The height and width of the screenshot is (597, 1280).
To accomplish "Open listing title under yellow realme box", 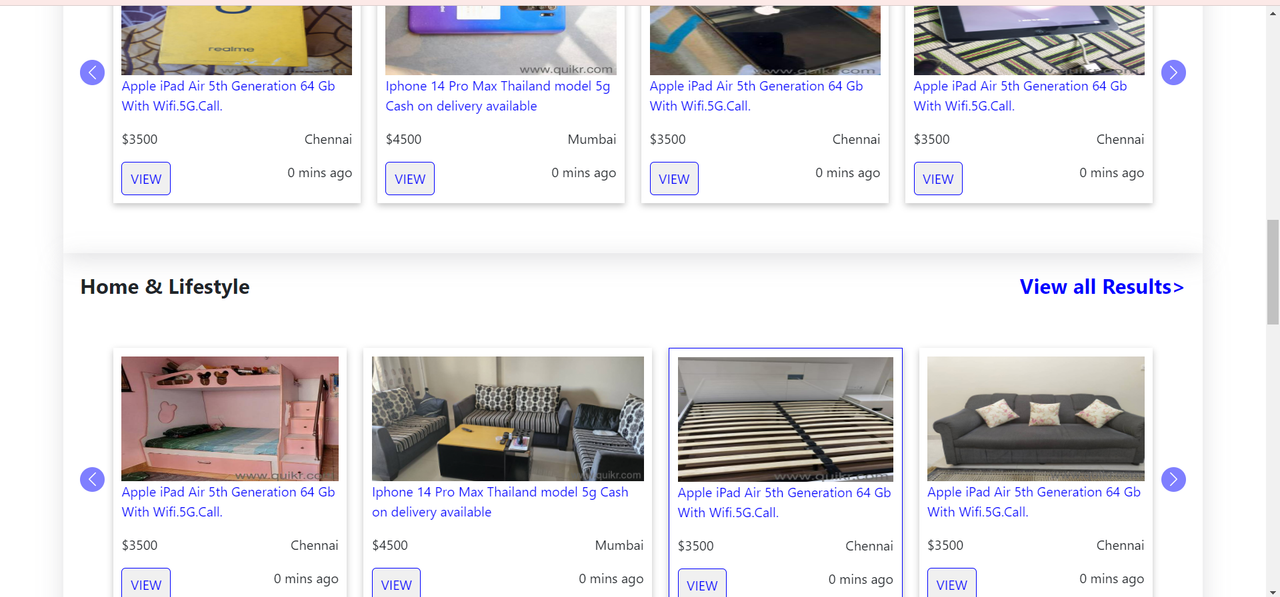I will tap(228, 96).
